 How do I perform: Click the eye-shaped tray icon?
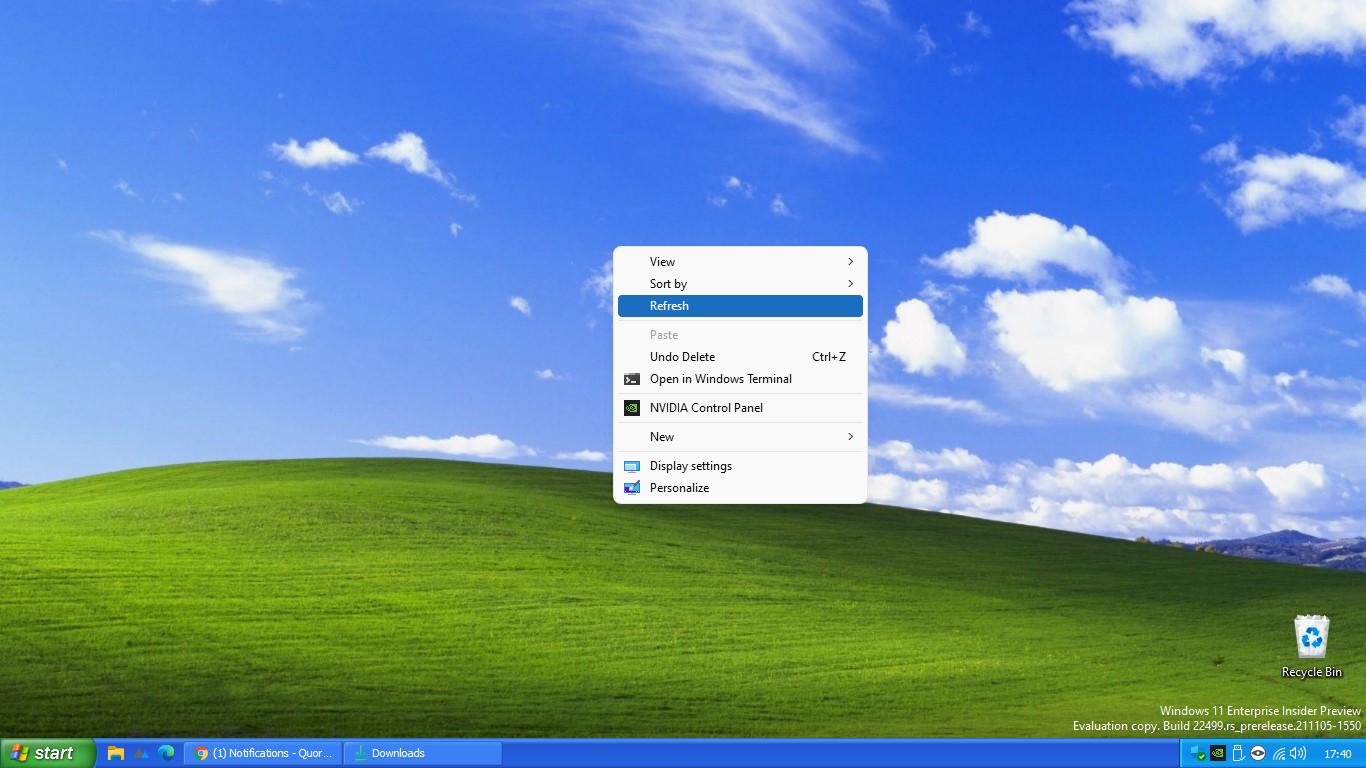point(1258,753)
